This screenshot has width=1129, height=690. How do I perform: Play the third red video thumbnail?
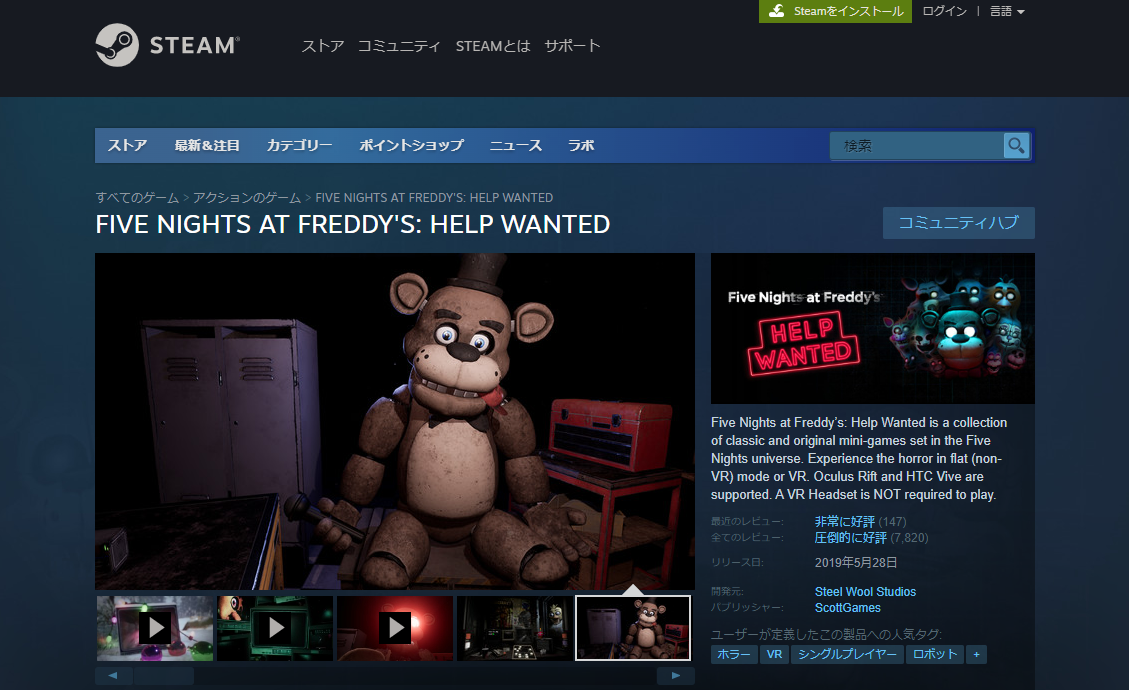pyautogui.click(x=395, y=628)
